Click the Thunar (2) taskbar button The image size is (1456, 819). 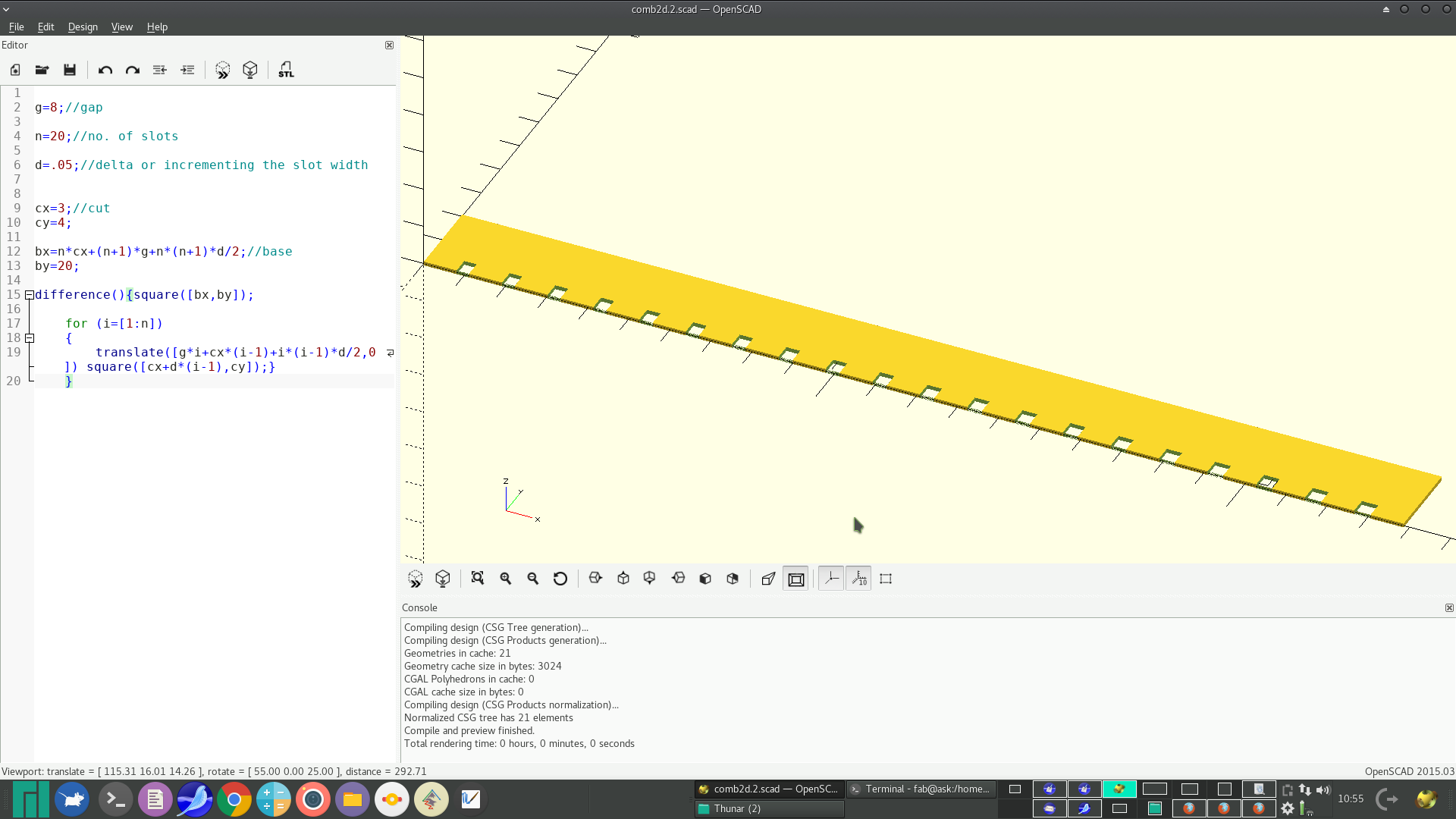[768, 808]
